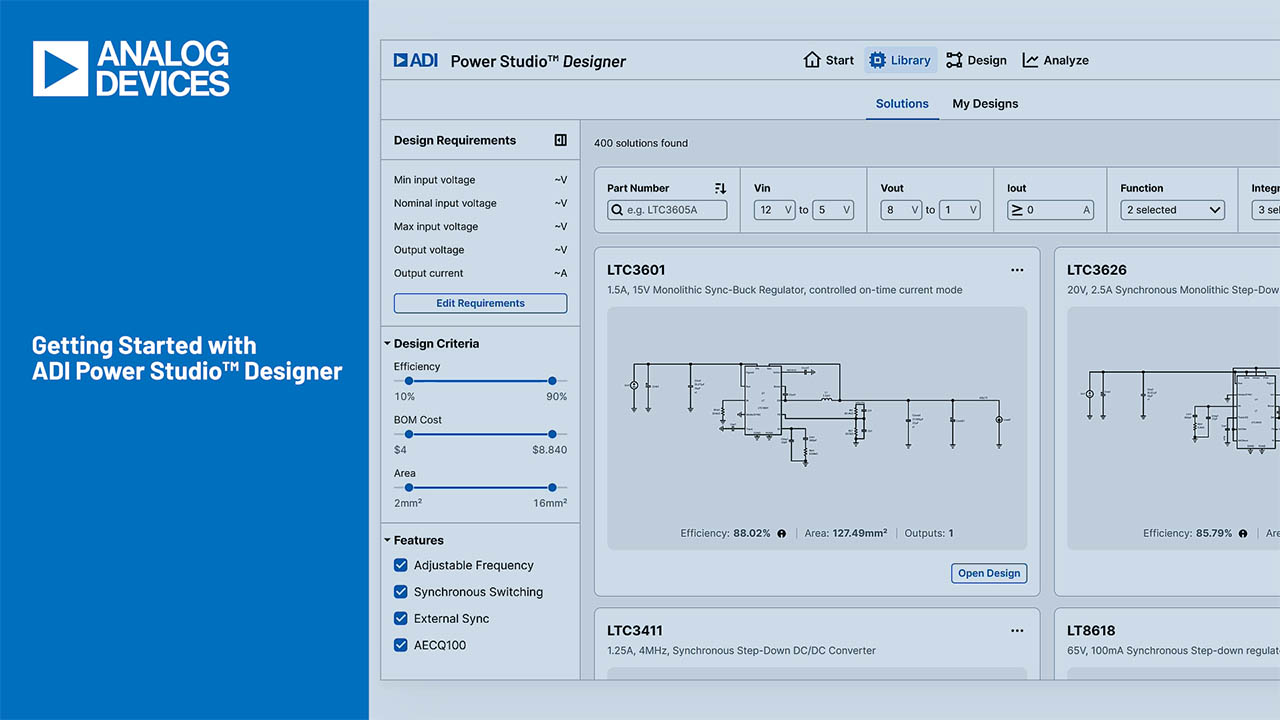Open the three-dot menu on the LTC3601 card
This screenshot has width=1280, height=720.
(x=1017, y=270)
